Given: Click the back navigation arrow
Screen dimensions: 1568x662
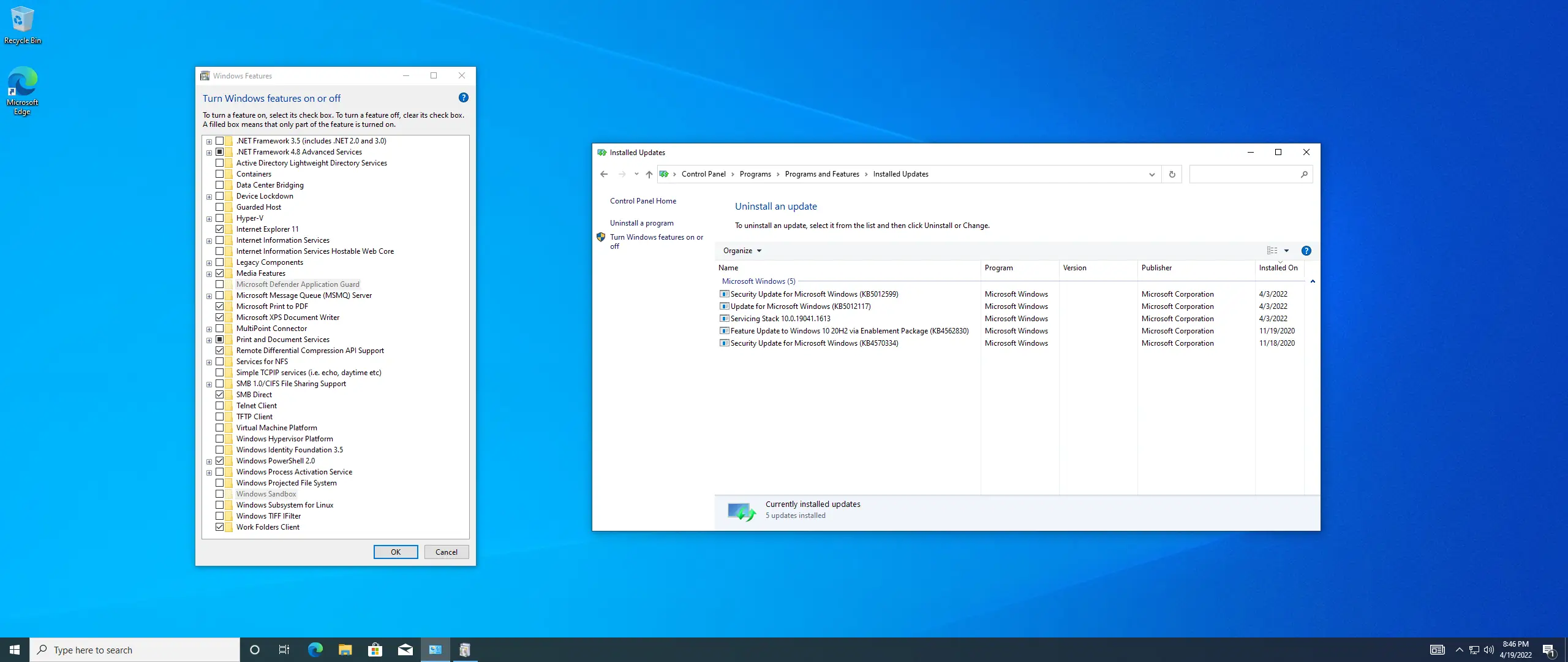Looking at the screenshot, I should [x=604, y=174].
